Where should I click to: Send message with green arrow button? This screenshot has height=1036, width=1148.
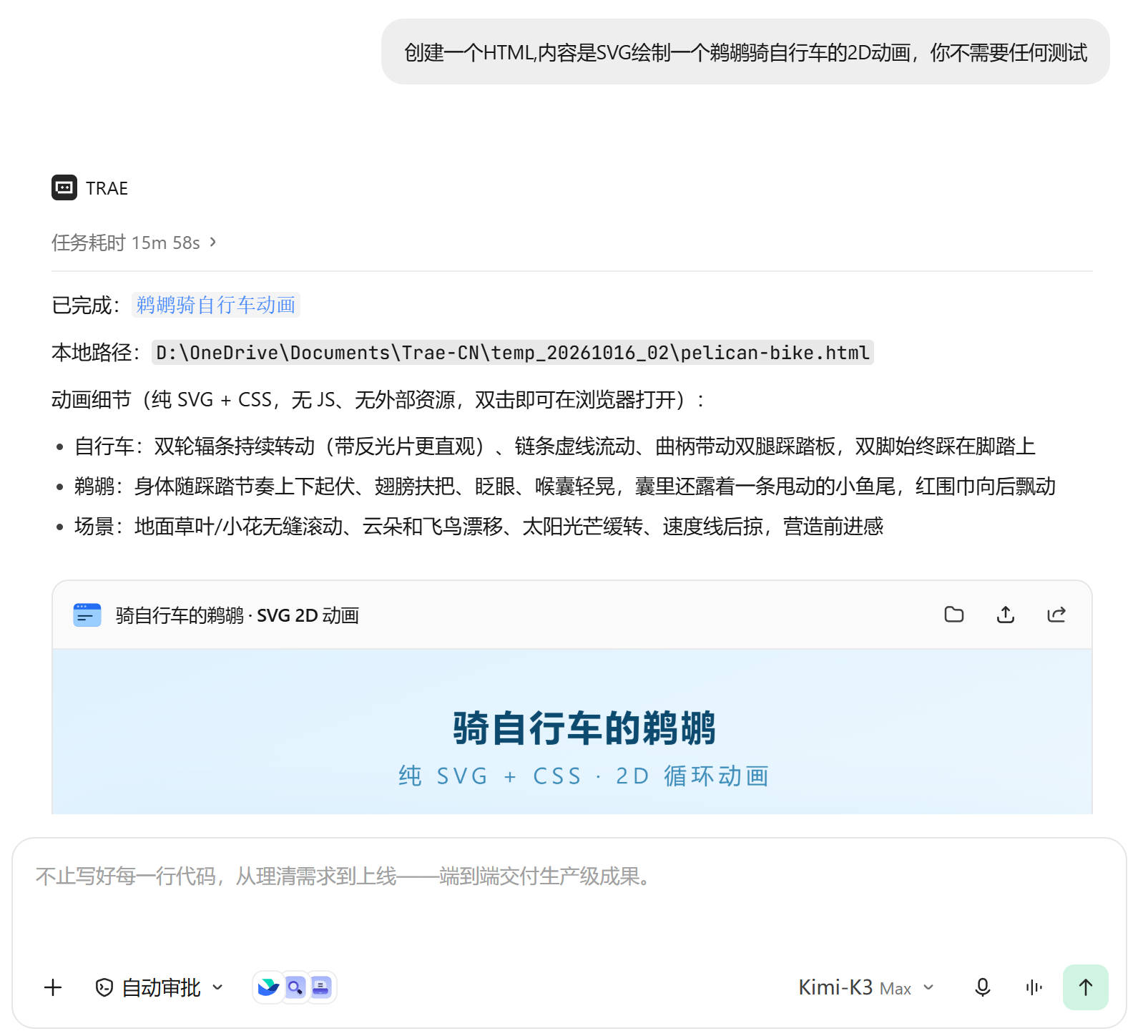1085,987
